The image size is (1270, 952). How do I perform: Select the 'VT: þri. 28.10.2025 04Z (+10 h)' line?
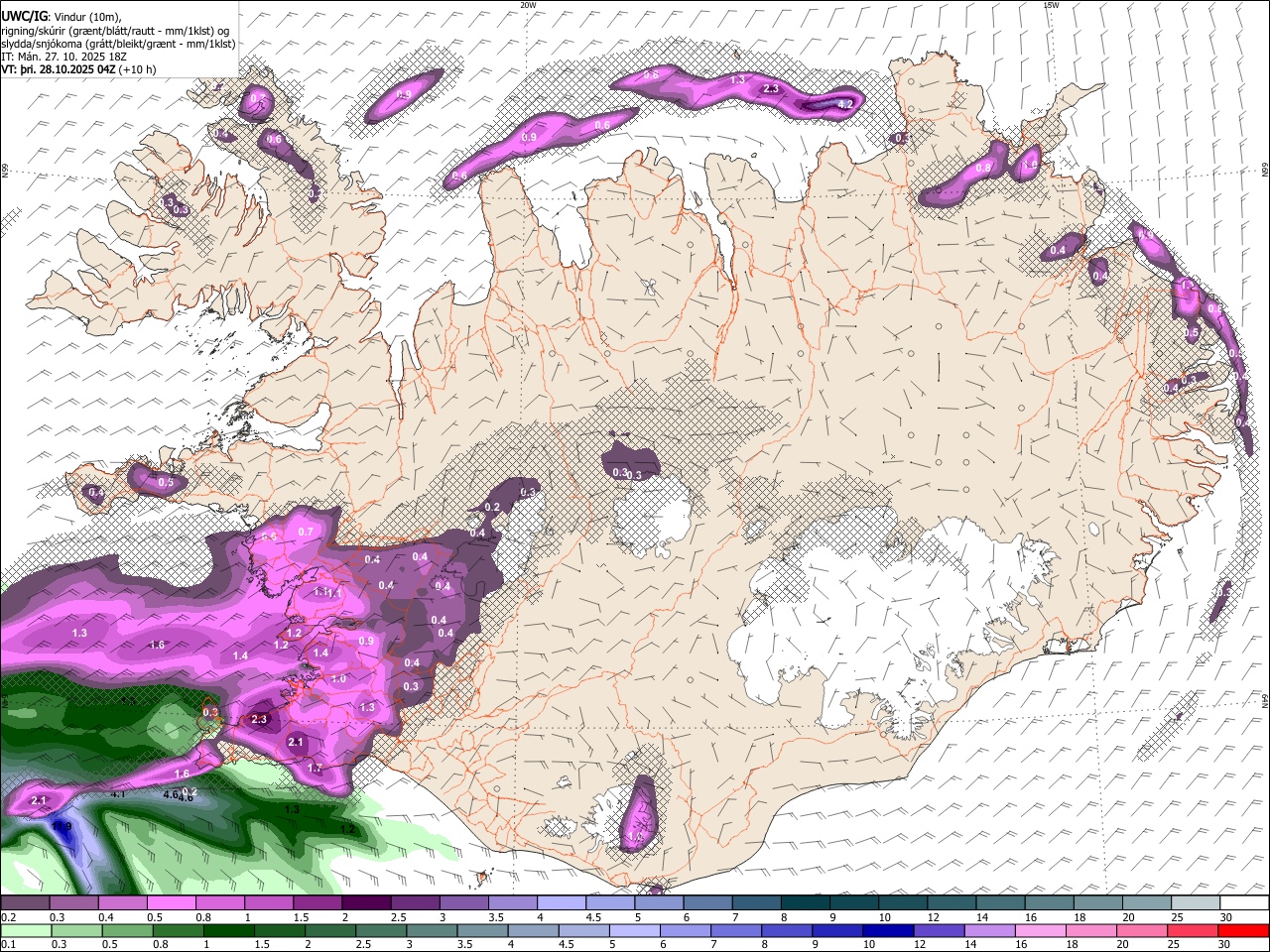[78, 69]
